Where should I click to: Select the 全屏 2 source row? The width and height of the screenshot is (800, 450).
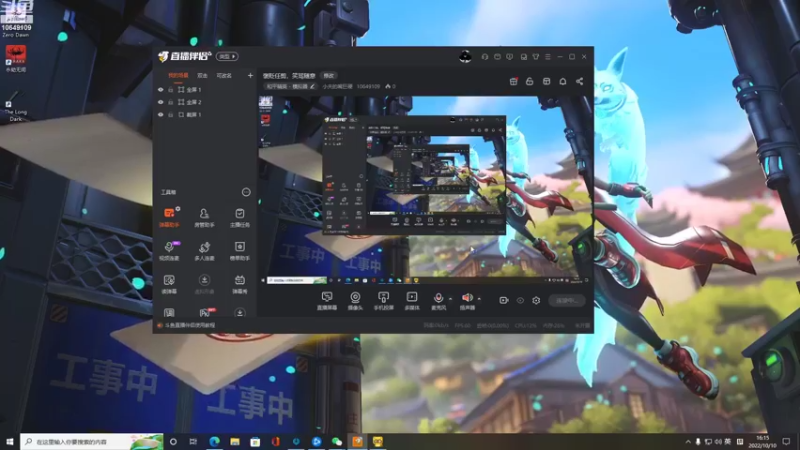pos(205,102)
